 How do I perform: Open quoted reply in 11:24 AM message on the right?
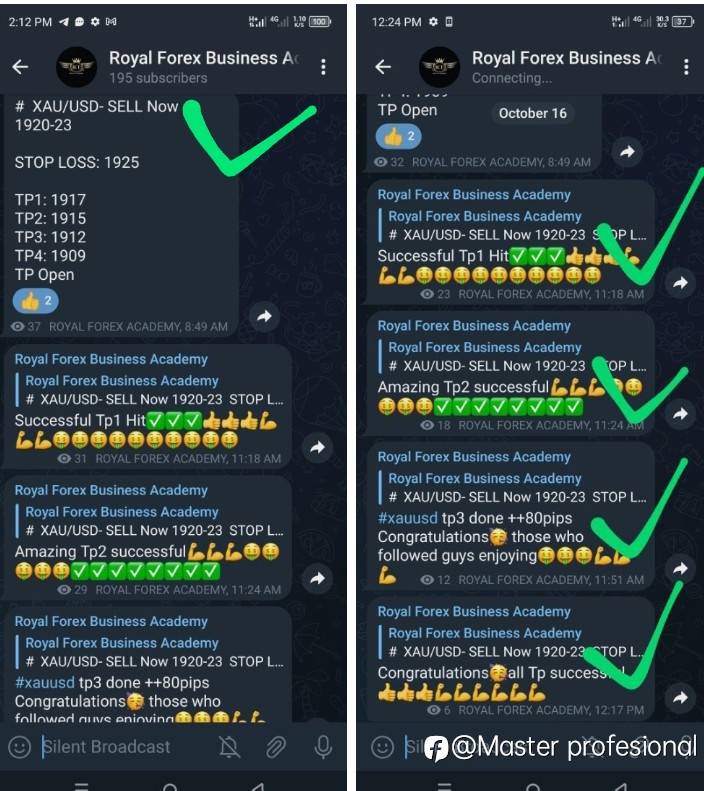point(513,356)
